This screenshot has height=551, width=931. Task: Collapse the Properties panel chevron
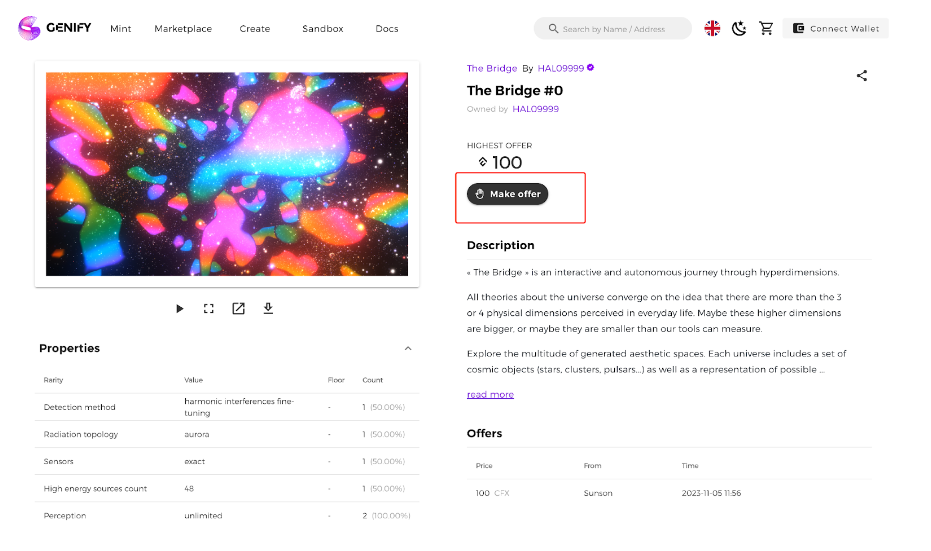coord(408,349)
